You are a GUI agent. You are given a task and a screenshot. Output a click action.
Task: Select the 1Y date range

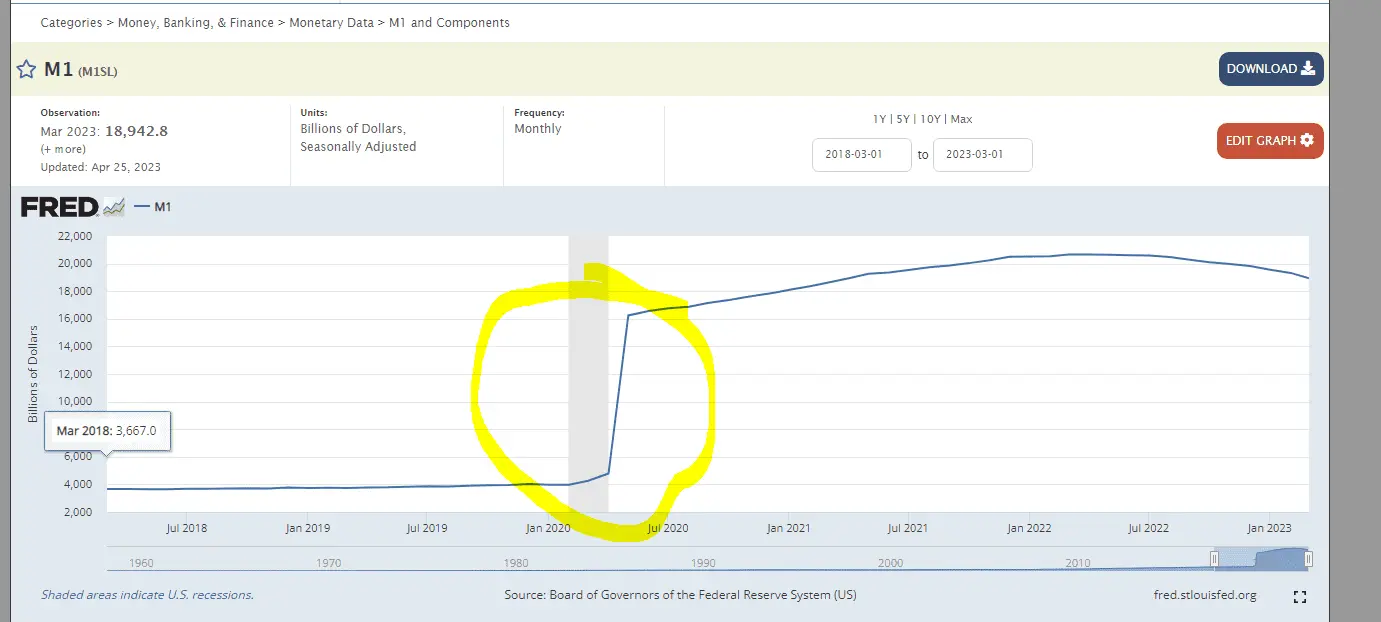tap(879, 119)
